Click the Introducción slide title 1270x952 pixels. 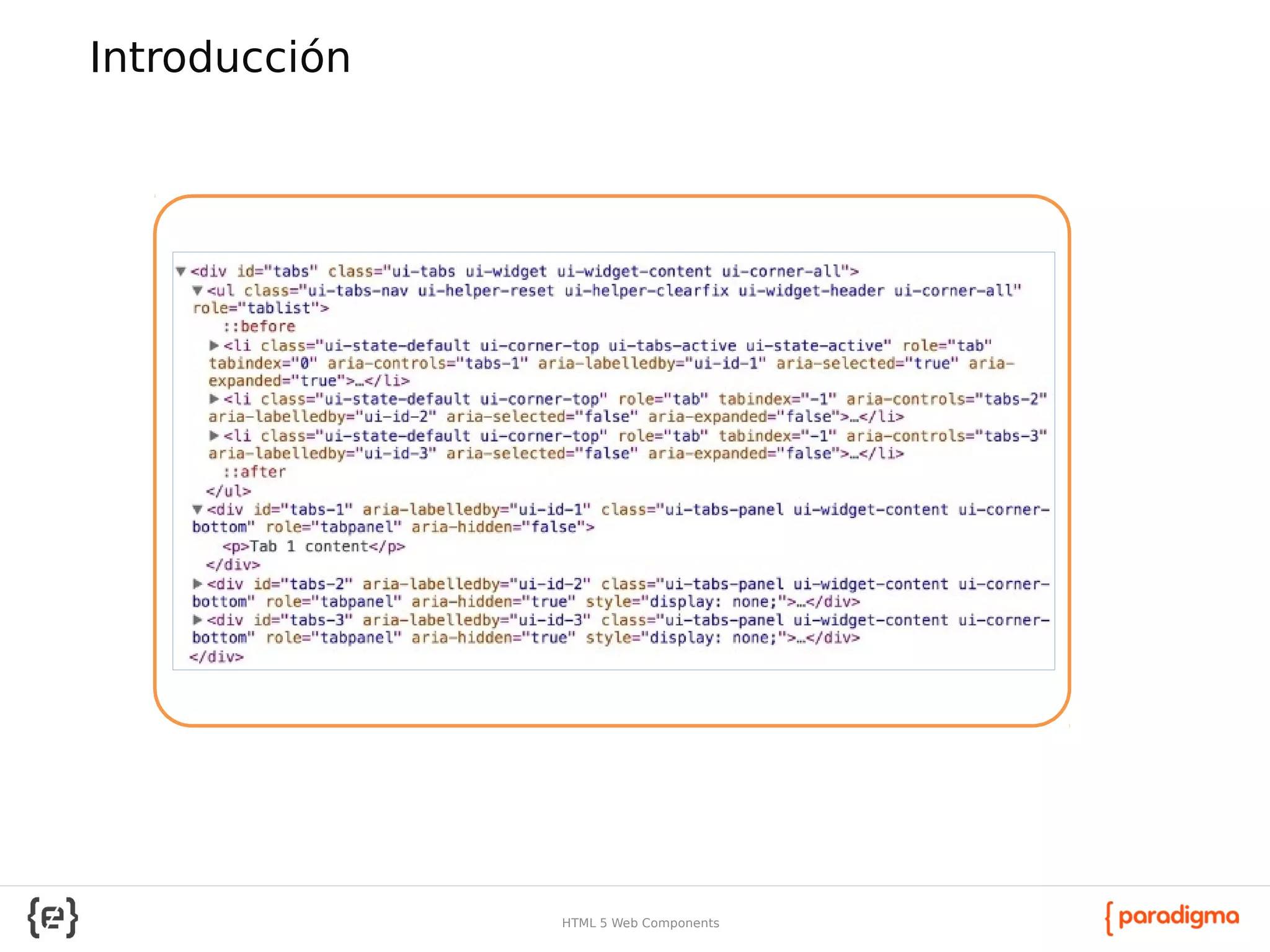(220, 57)
